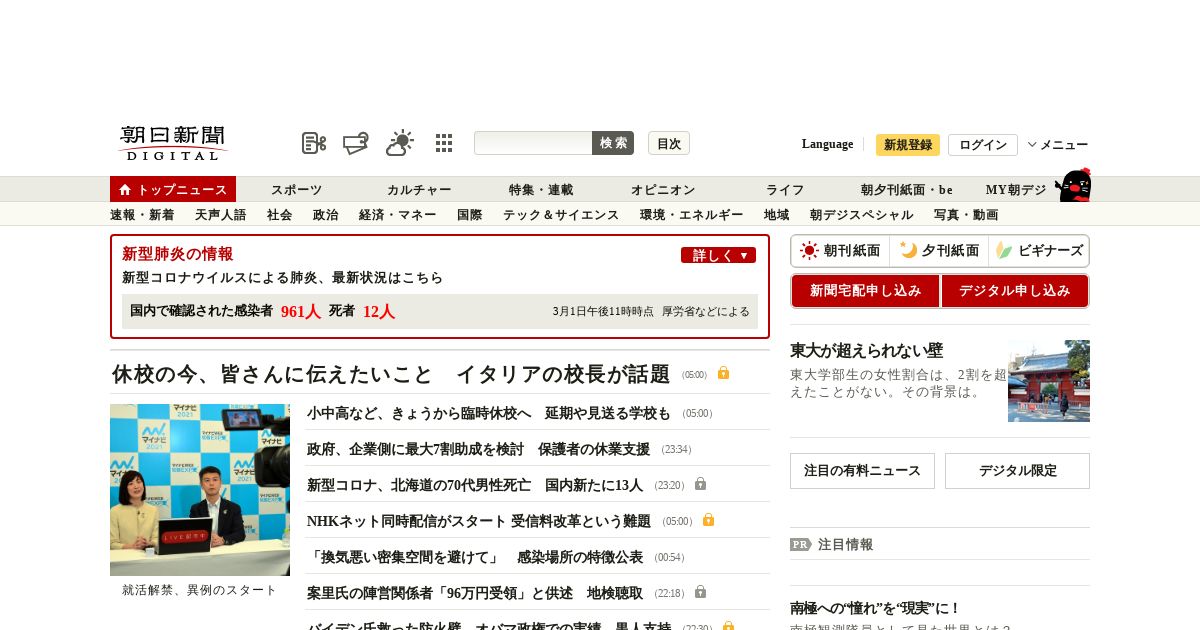The height and width of the screenshot is (630, 1200).
Task: Open 新型コロナウイルスによる肺炎、最新状況 link
Action: (282, 278)
